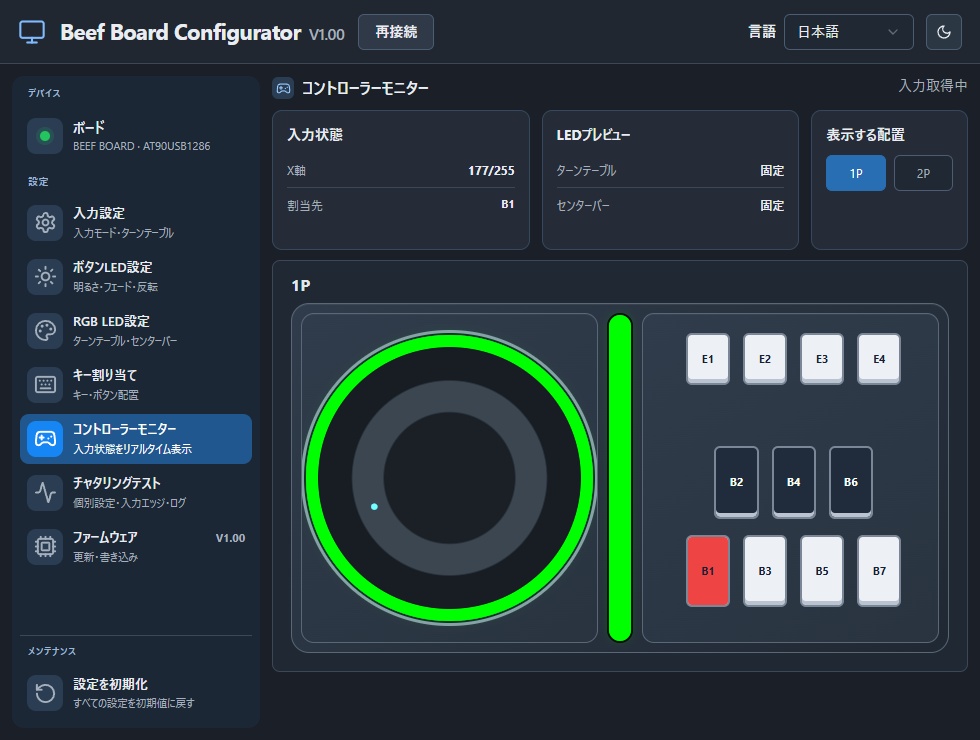
Task: Click the dark B6 key on the controller
Action: coord(851,482)
